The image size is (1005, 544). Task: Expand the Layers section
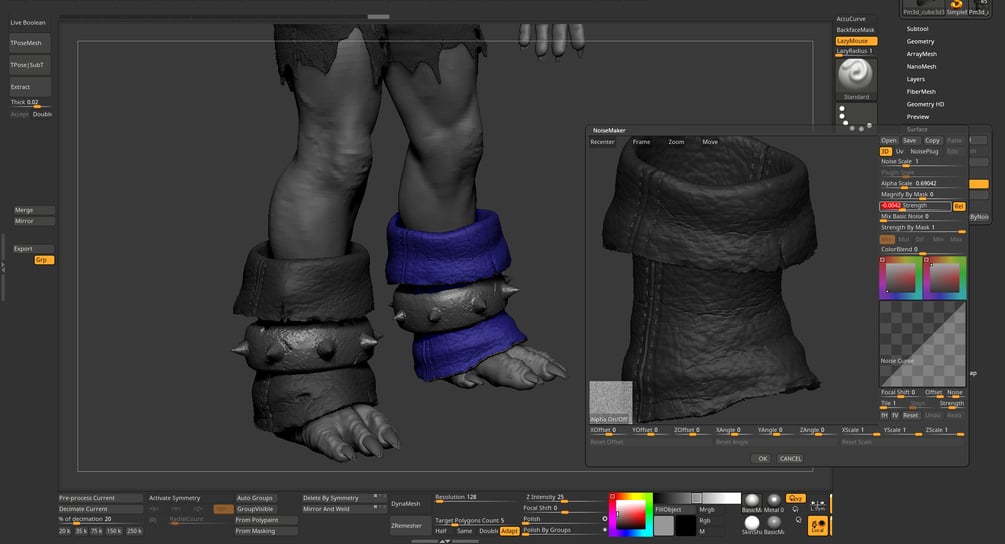pyautogui.click(x=915, y=79)
